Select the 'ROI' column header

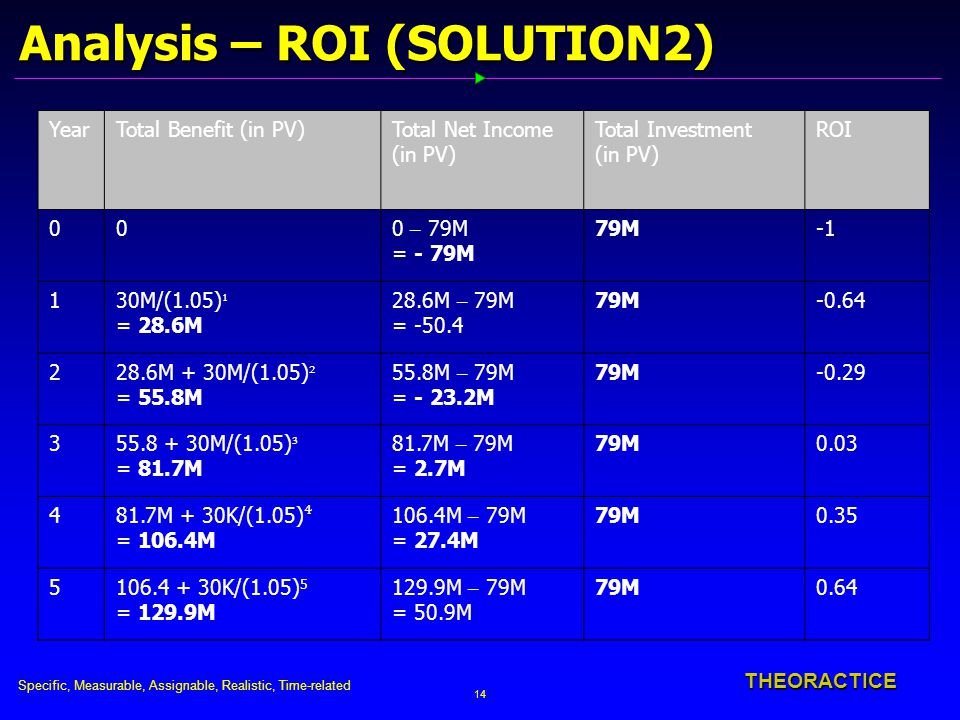pyautogui.click(x=867, y=160)
